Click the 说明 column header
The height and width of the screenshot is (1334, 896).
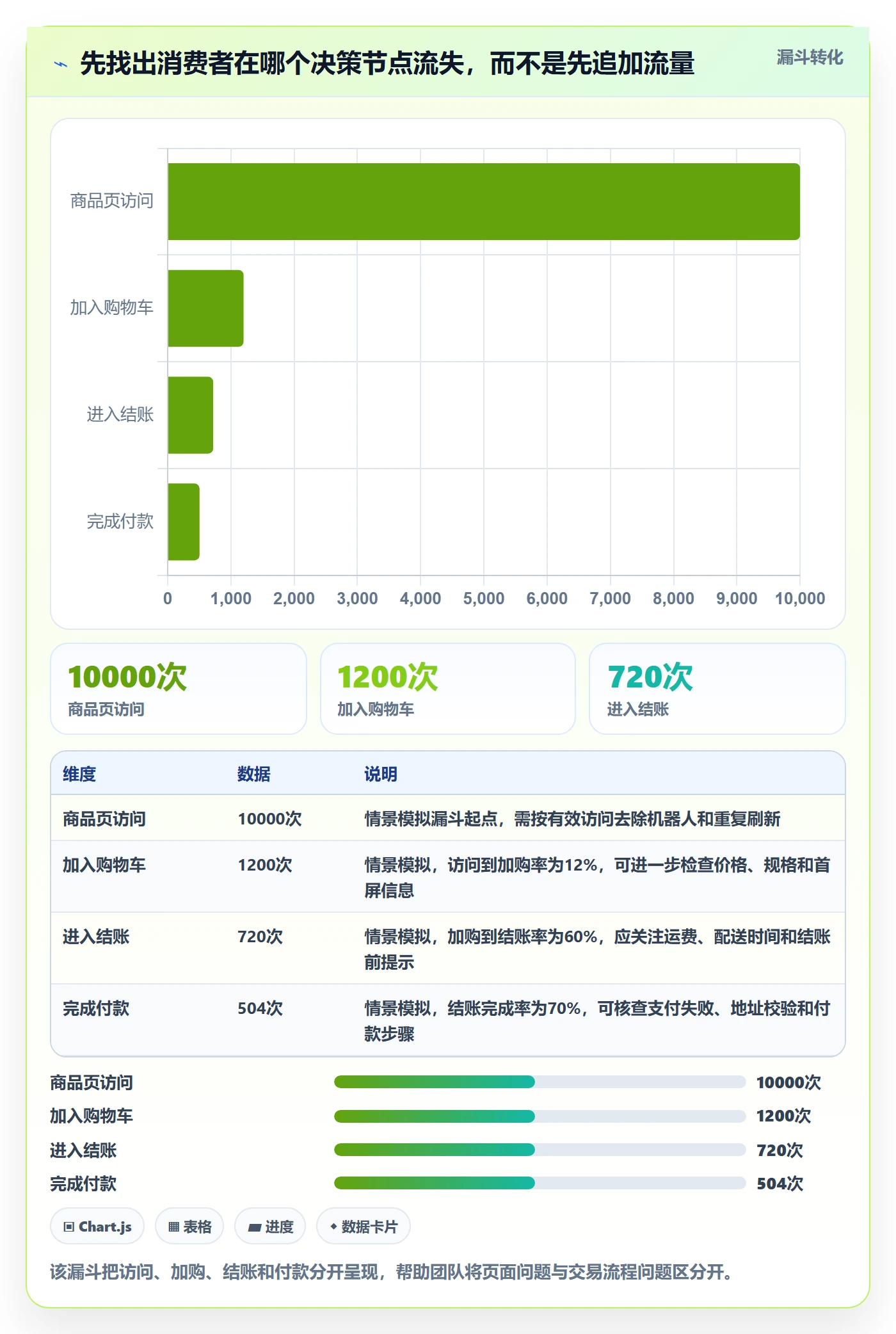(x=381, y=774)
